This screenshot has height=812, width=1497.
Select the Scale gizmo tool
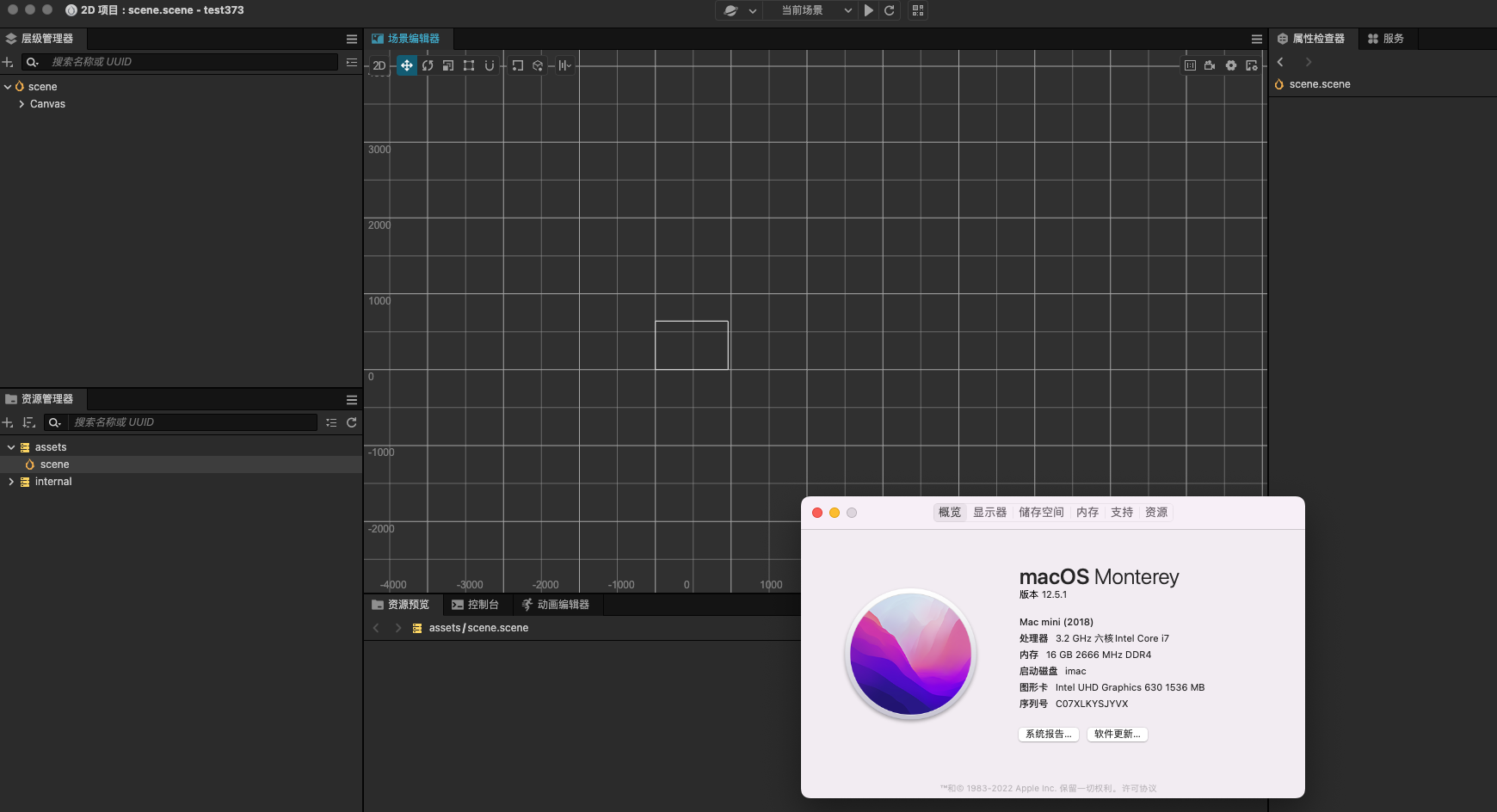click(448, 65)
